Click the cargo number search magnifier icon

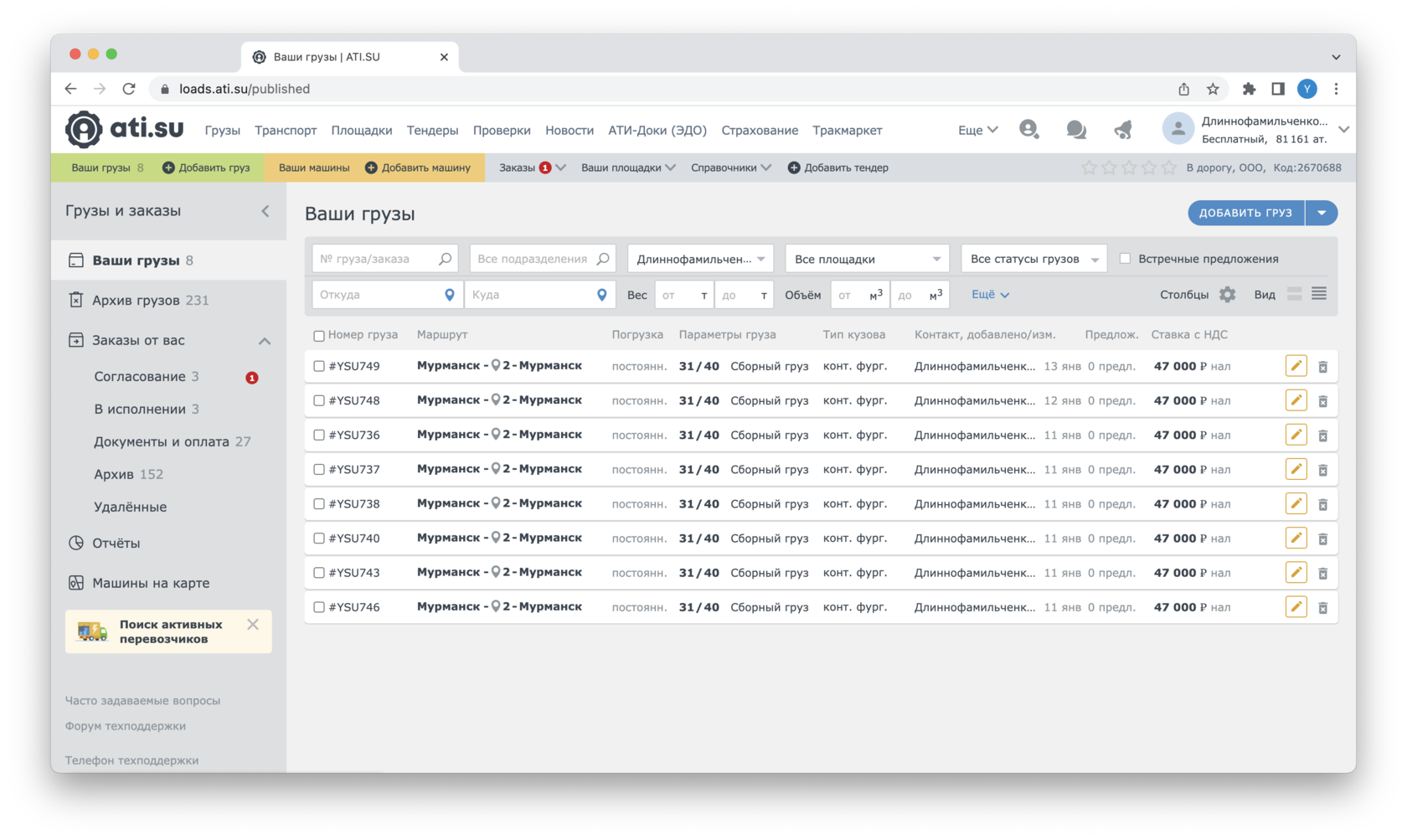point(445,259)
